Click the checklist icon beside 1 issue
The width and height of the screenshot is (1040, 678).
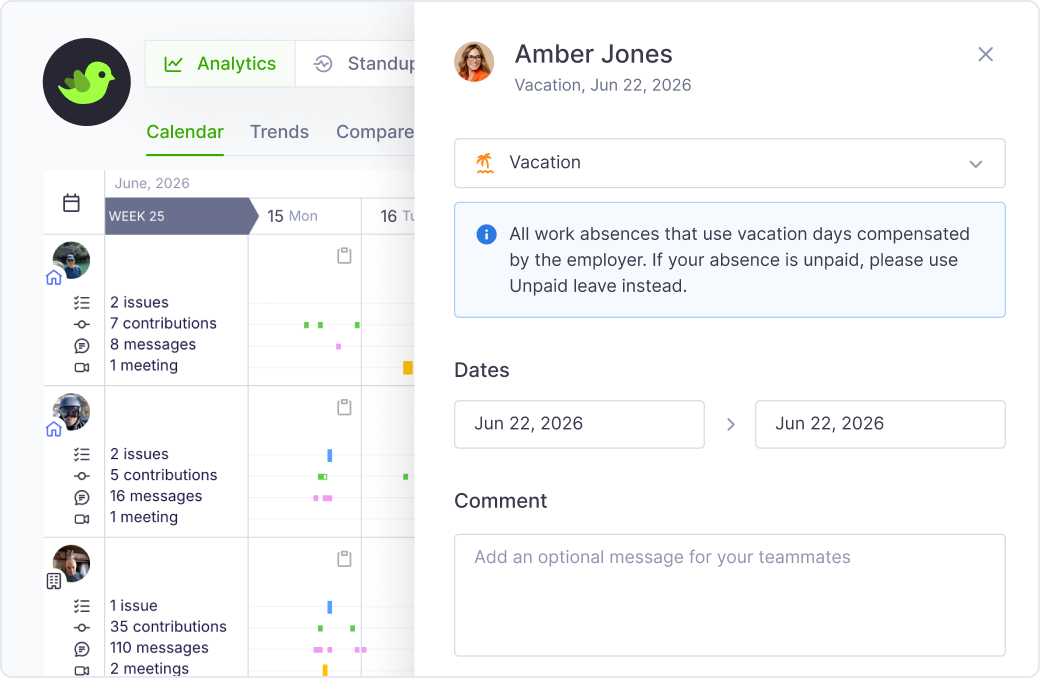coord(82,606)
